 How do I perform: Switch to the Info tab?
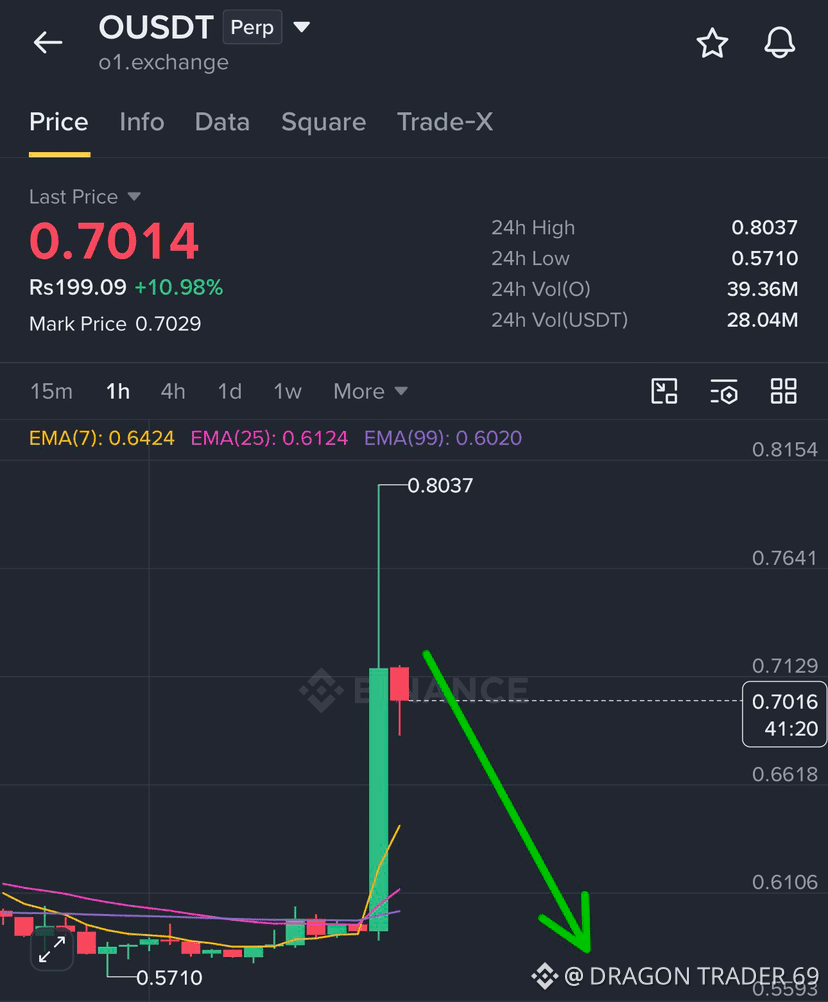(x=142, y=122)
